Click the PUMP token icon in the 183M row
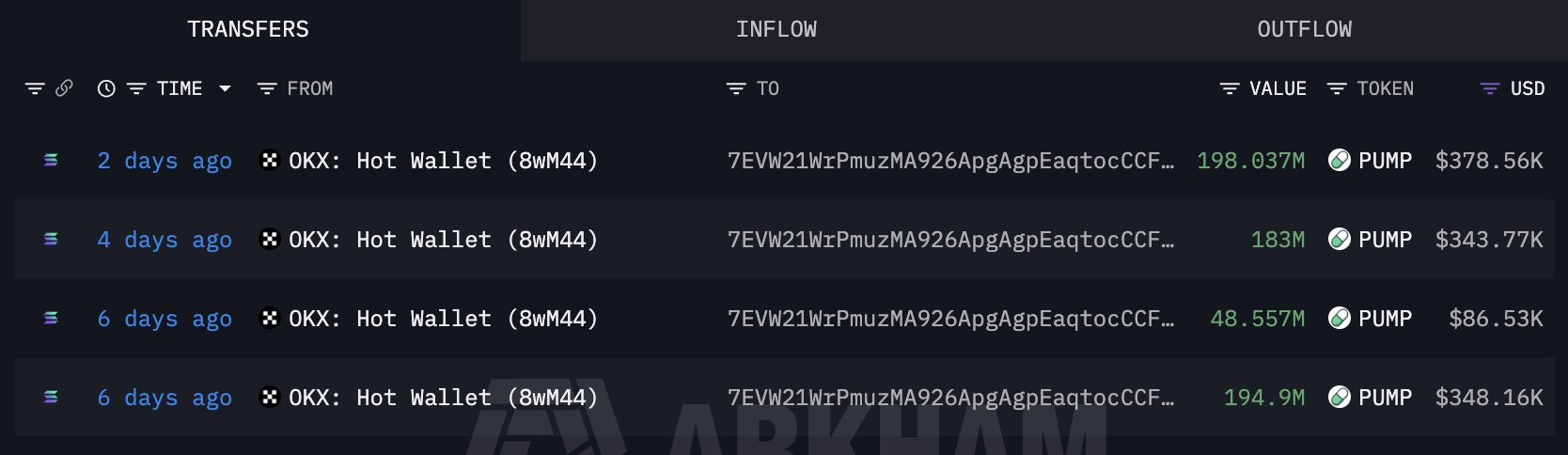Image resolution: width=1568 pixels, height=455 pixels. tap(1339, 240)
